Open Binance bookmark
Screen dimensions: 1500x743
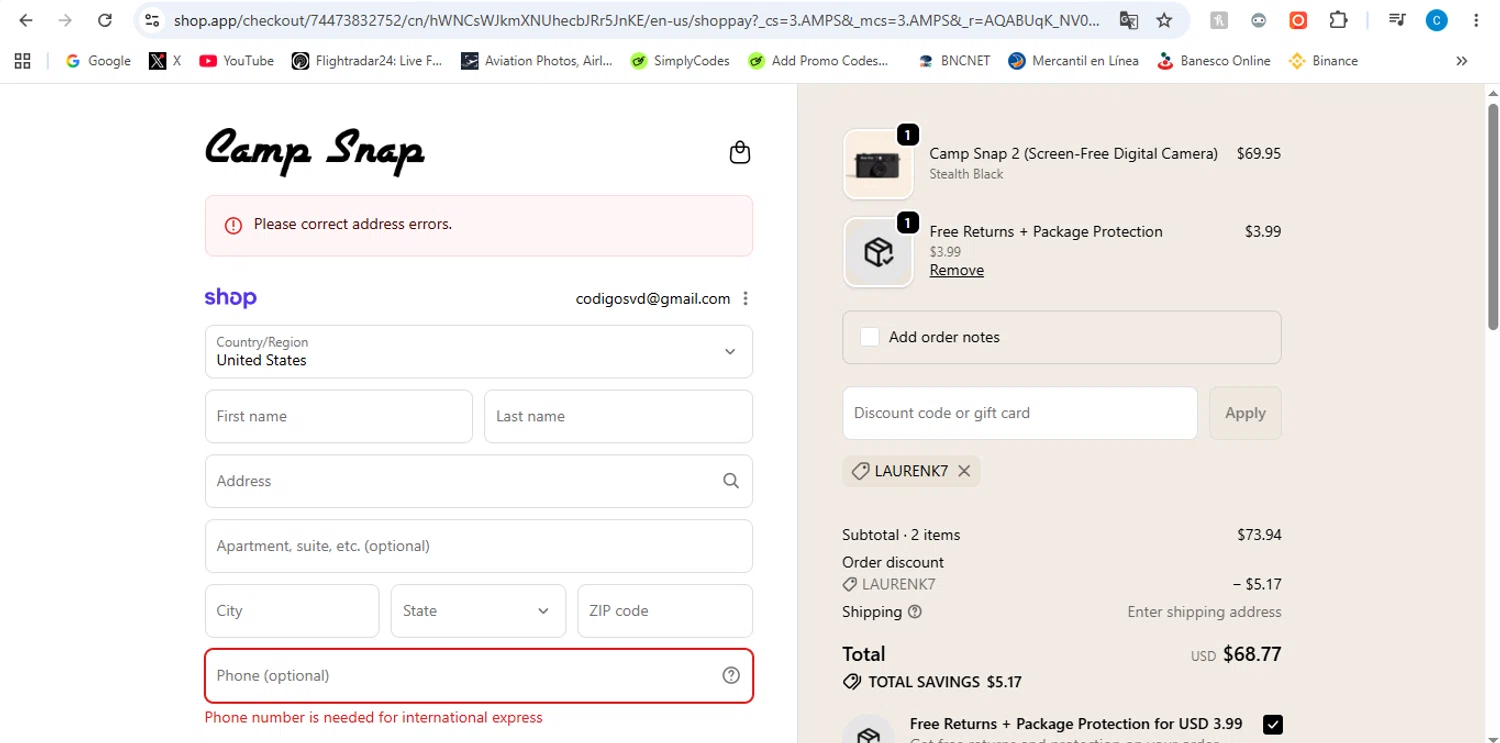[1323, 61]
